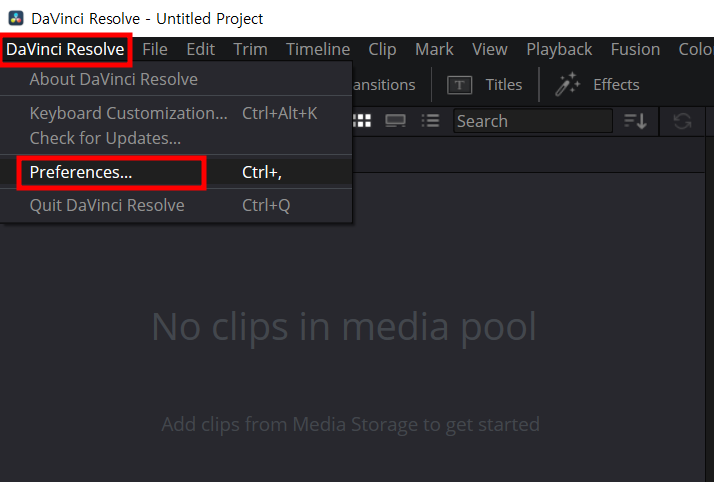The height and width of the screenshot is (482, 714).
Task: Open the Playback menu
Action: [x=559, y=49]
